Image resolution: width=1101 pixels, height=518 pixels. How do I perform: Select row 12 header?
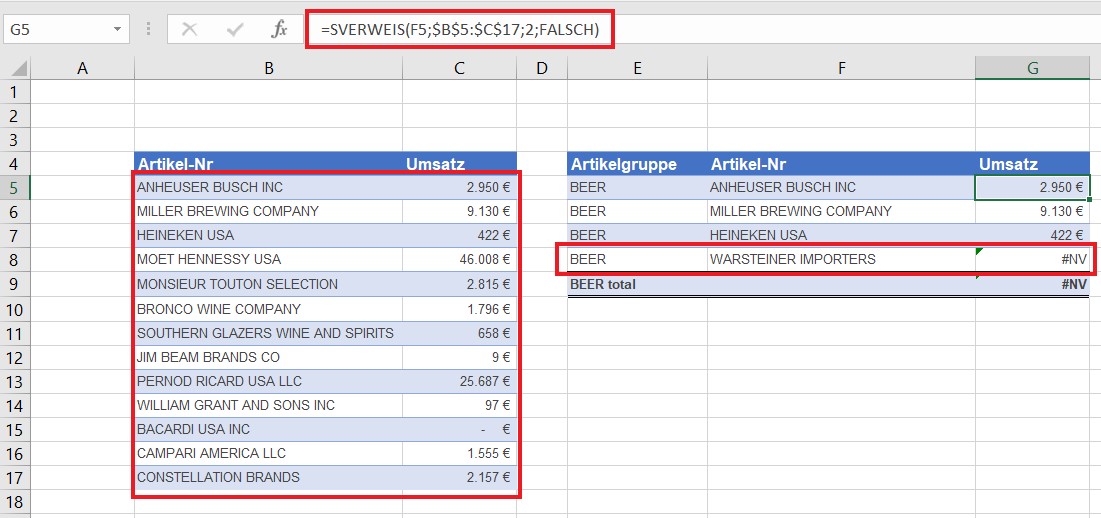tap(15, 357)
